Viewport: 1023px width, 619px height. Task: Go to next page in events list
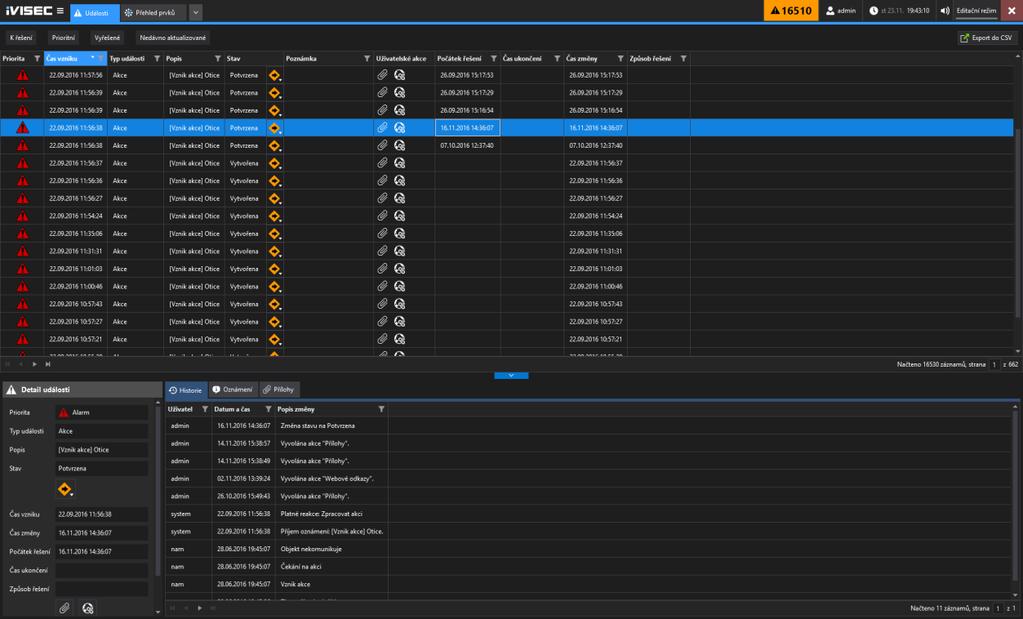click(35, 364)
